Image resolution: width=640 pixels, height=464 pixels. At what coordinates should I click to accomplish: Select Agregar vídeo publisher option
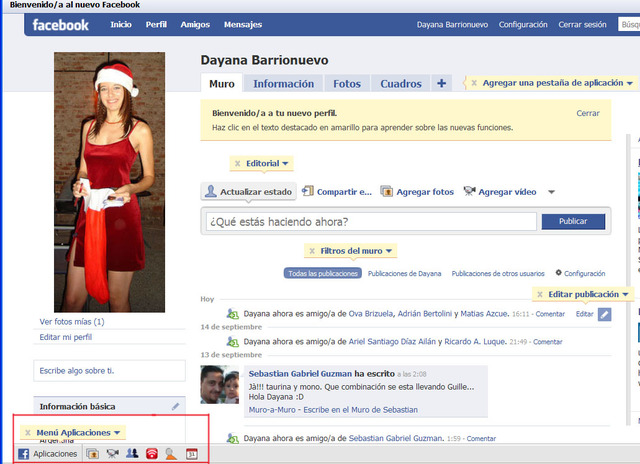(500, 191)
